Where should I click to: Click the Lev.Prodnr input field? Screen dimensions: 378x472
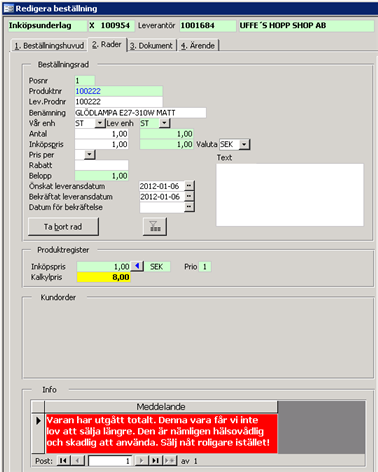pos(118,102)
